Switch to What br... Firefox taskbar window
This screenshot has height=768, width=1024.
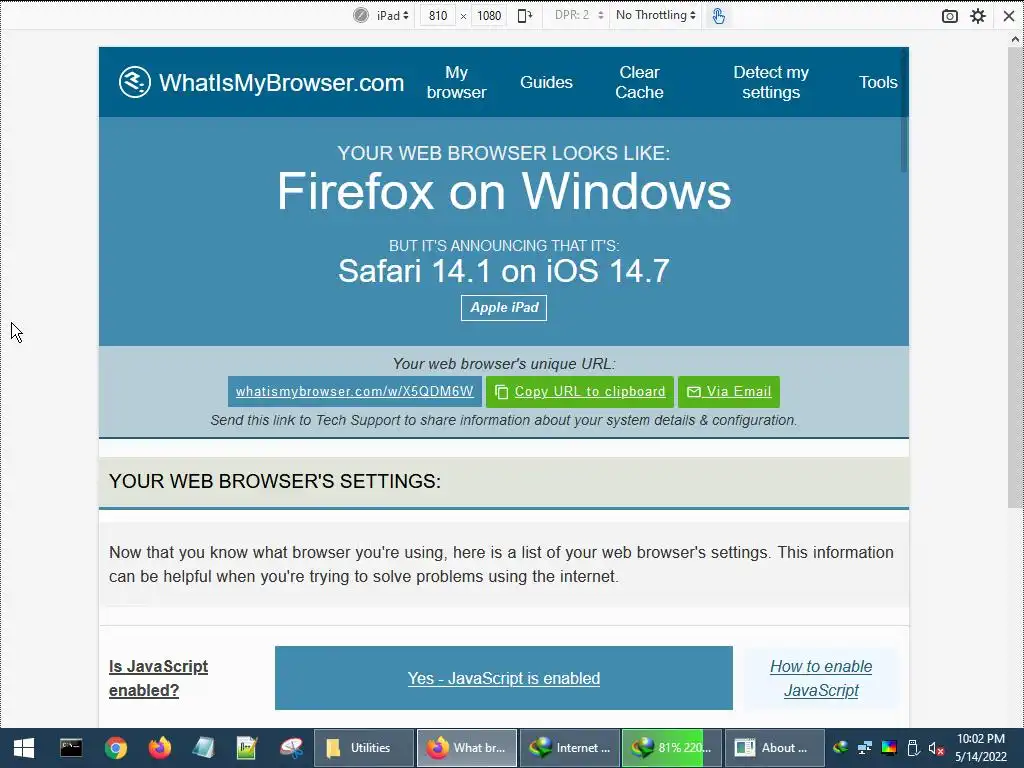[467, 748]
